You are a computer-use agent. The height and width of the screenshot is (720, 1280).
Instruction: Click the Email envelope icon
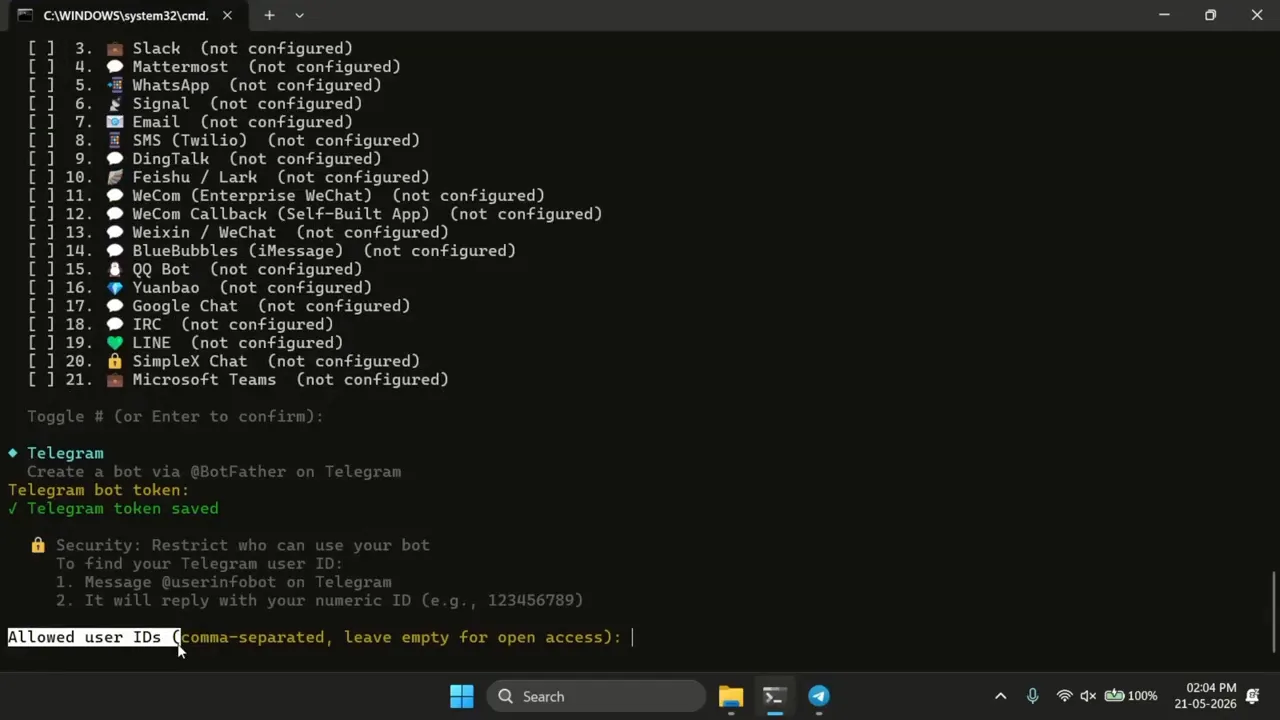coord(115,122)
